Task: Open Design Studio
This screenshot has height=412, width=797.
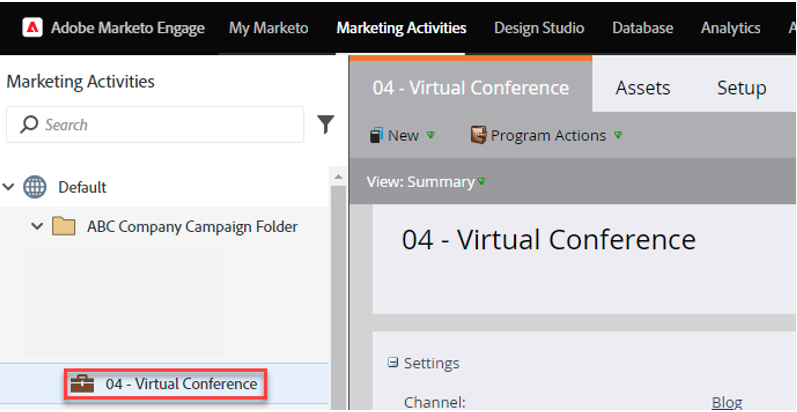Action: tap(539, 27)
